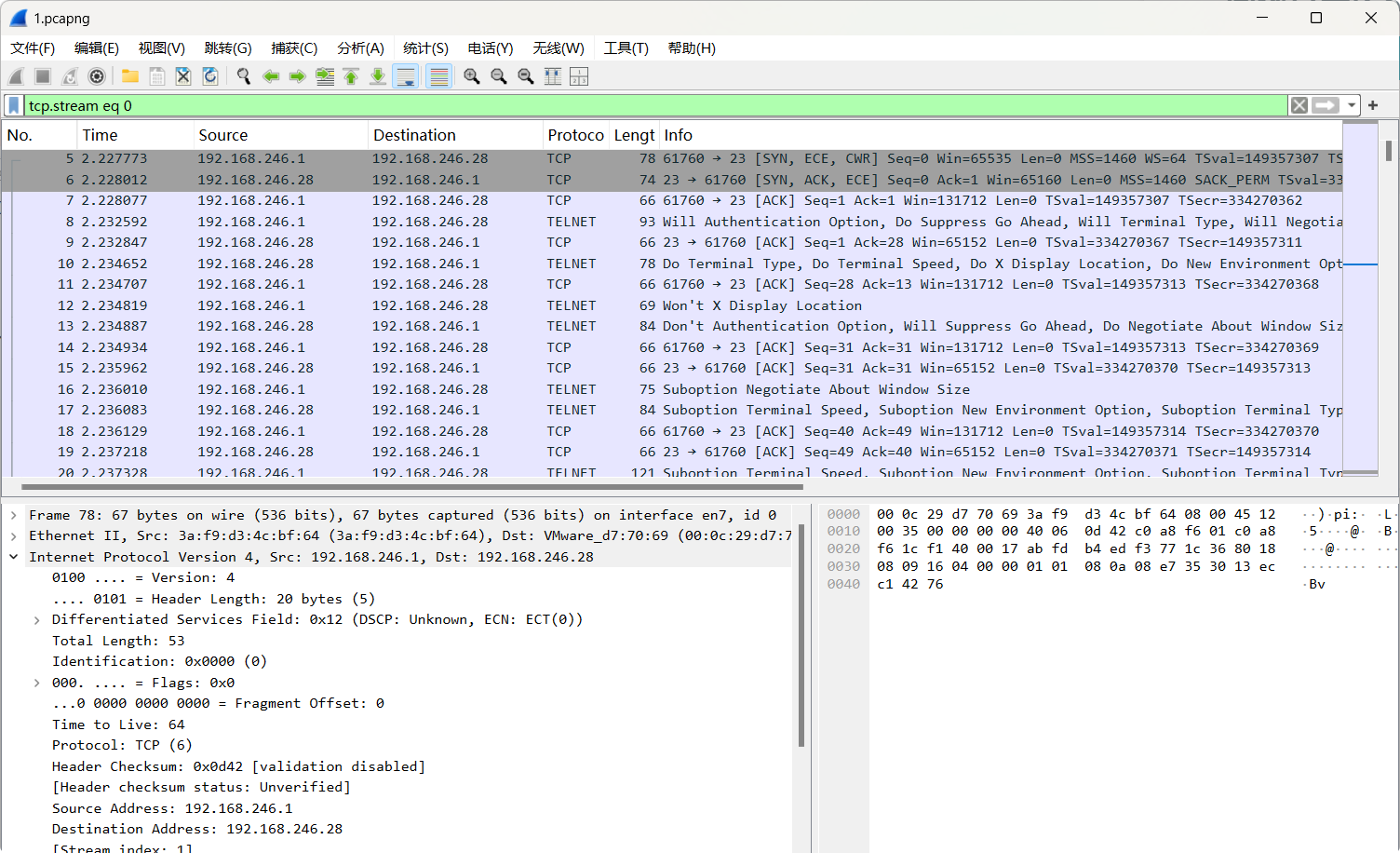Image resolution: width=1400 pixels, height=853 pixels.
Task: Open the 分析(A) menu
Action: 360,48
